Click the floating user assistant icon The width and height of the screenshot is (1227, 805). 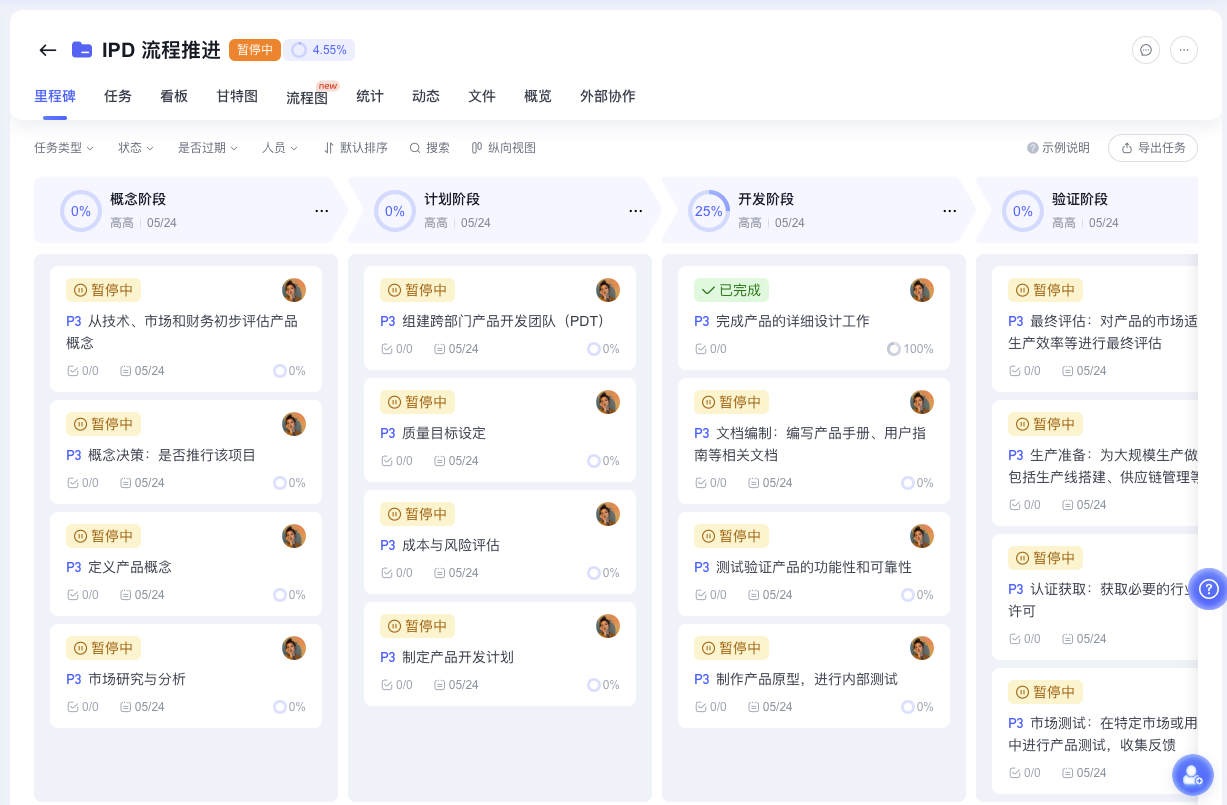click(1192, 775)
